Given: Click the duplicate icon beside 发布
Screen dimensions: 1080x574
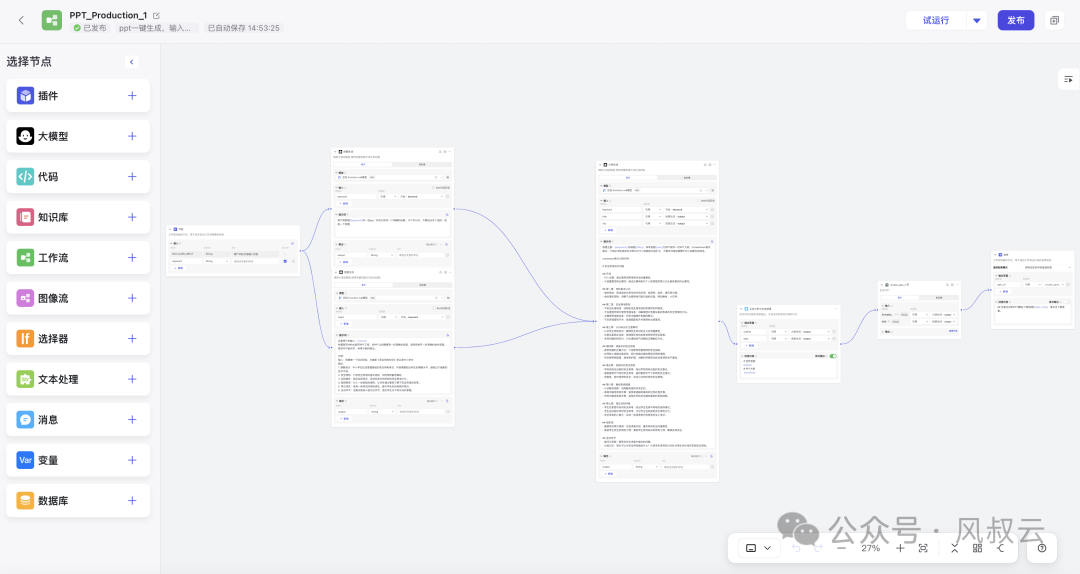Looking at the screenshot, I should [1055, 21].
